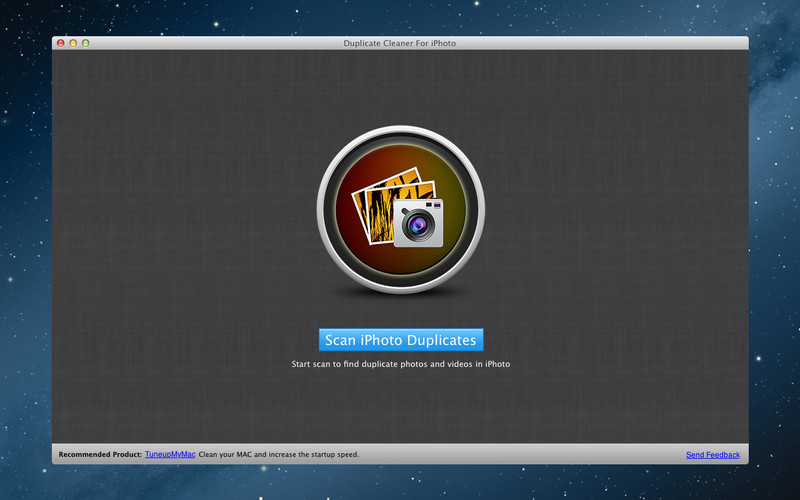Click the Duplicate Cleaner For iPhoto title
This screenshot has height=500, width=800.
pos(400,44)
